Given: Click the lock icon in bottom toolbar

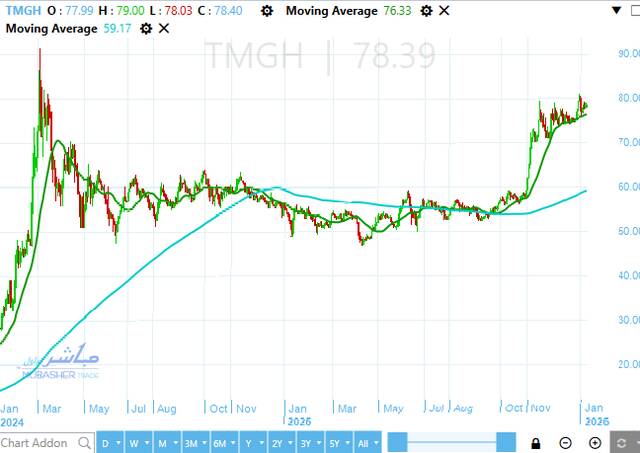Looking at the screenshot, I should [x=537, y=443].
